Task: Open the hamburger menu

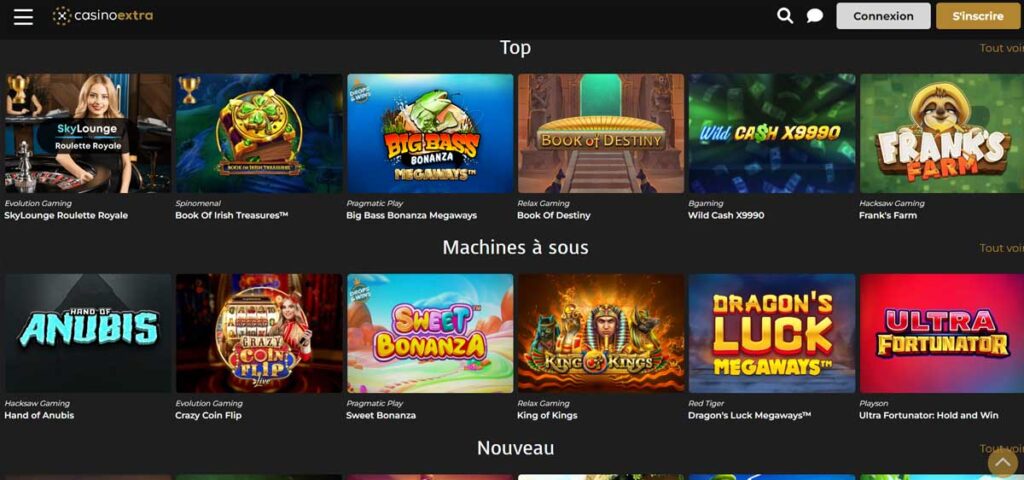Action: coord(24,16)
